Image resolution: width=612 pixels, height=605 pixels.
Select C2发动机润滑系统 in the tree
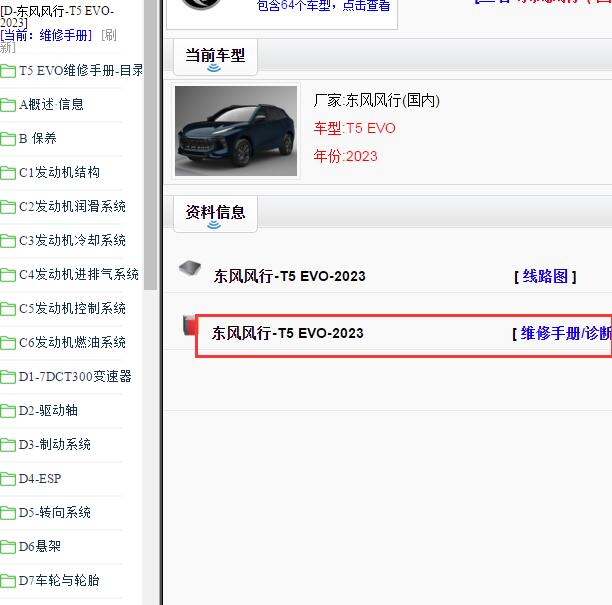pyautogui.click(x=72, y=206)
